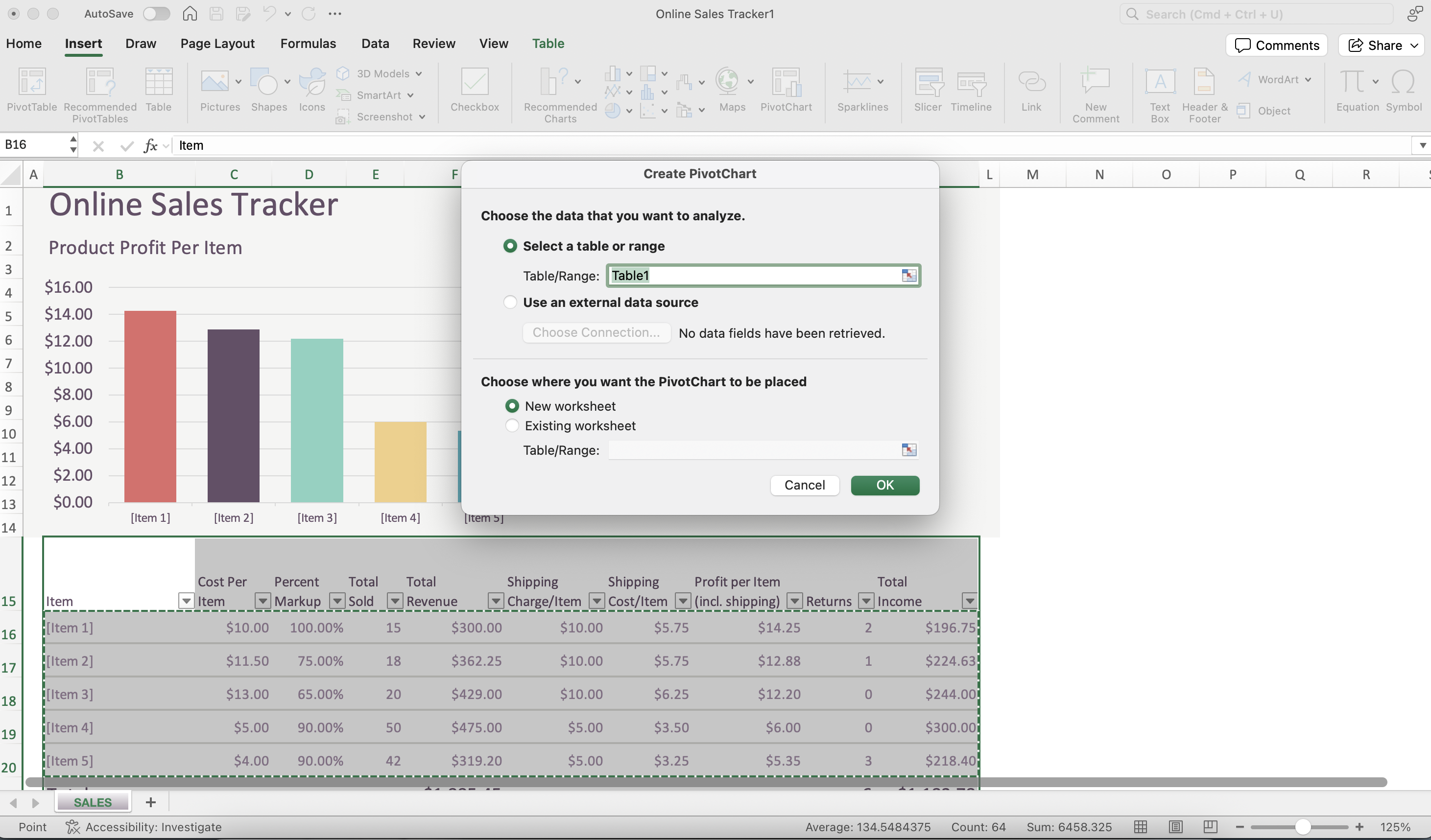Image resolution: width=1431 pixels, height=840 pixels.
Task: Insert a Checkbox control
Action: coord(475,90)
